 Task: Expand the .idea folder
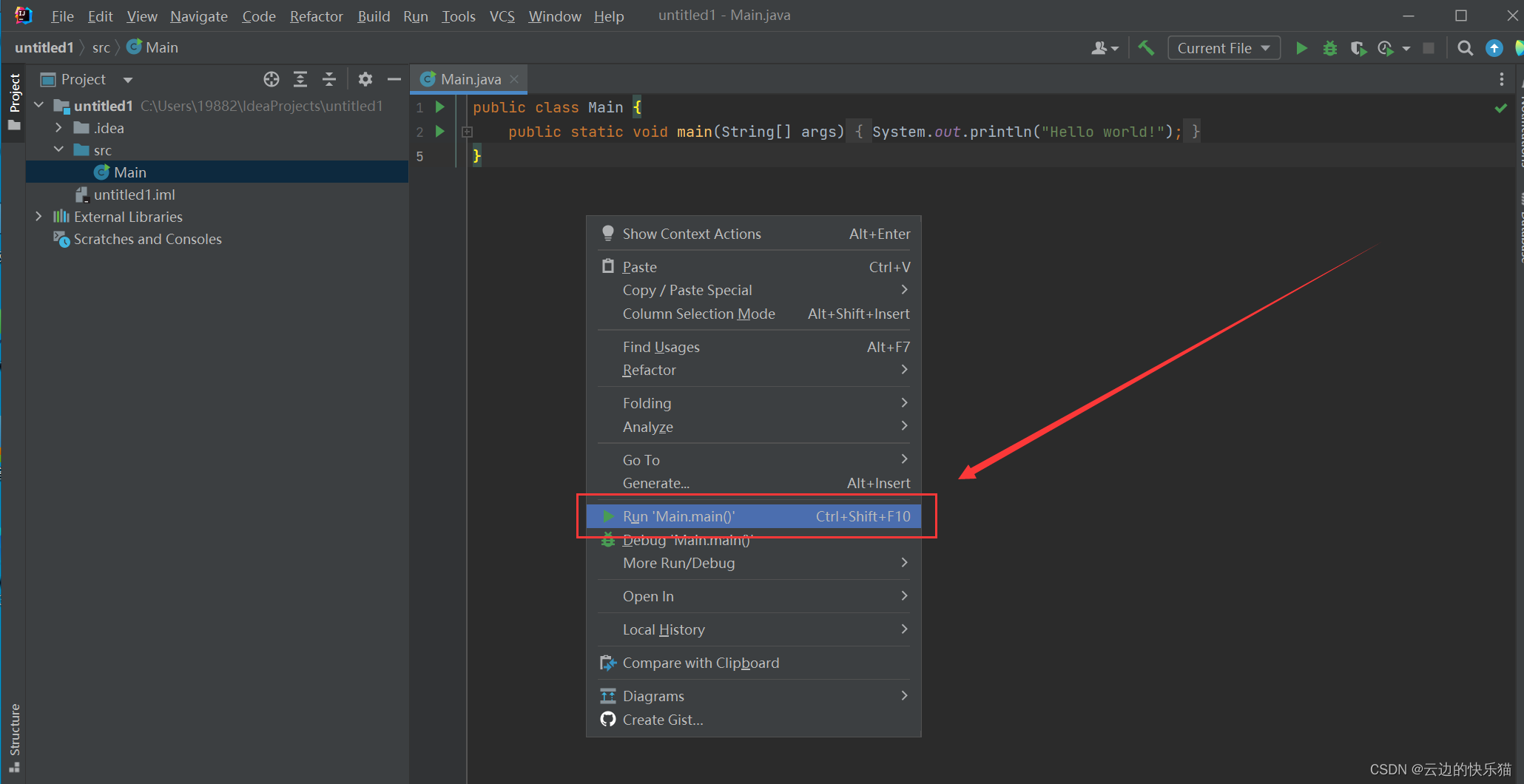(58, 128)
